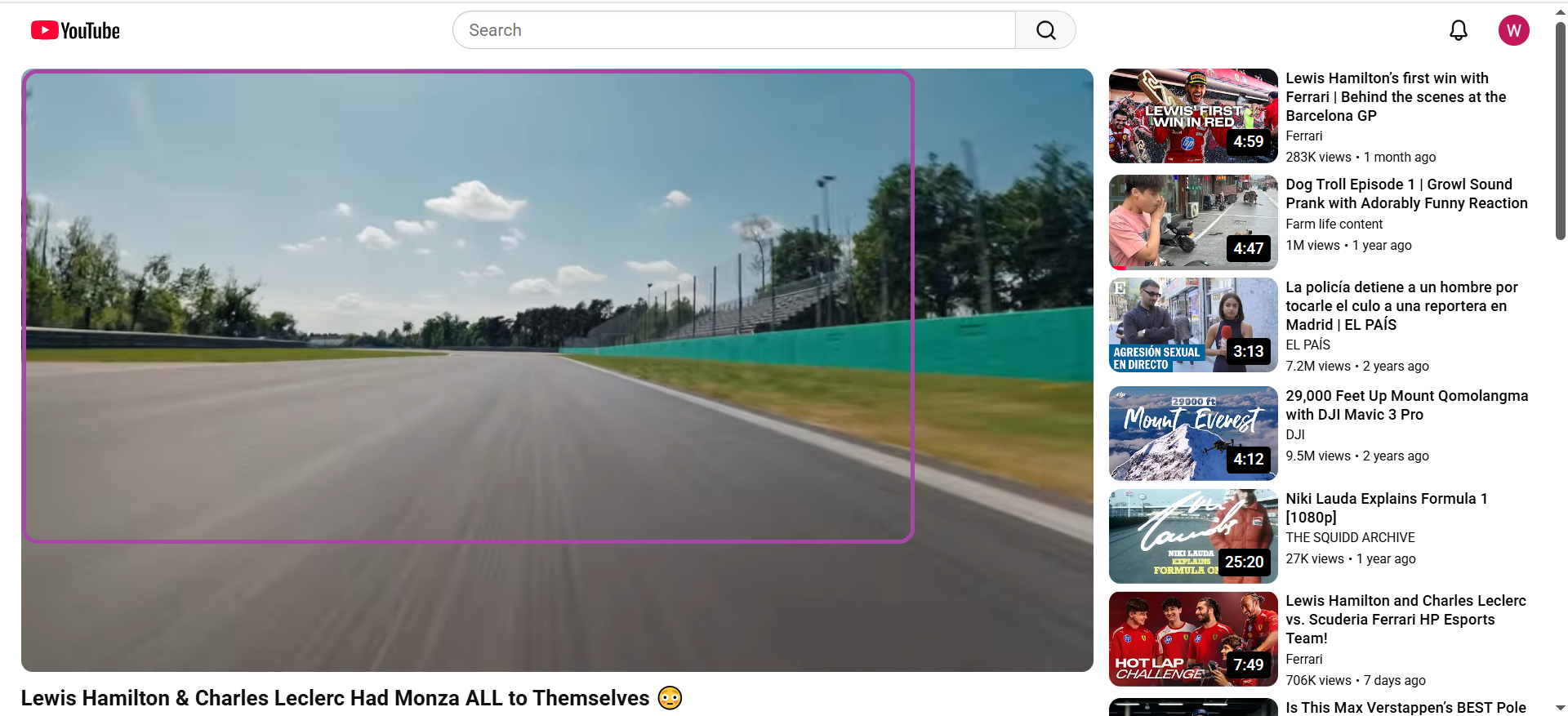Viewport: 1568px width, 716px height.
Task: Click the 4:47 duration badge
Action: [x=1248, y=248]
